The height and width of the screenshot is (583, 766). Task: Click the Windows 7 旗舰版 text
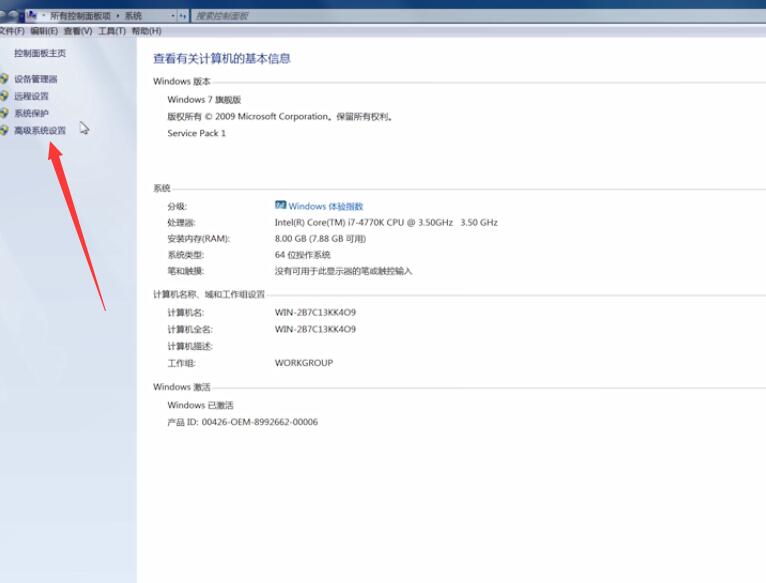204,100
